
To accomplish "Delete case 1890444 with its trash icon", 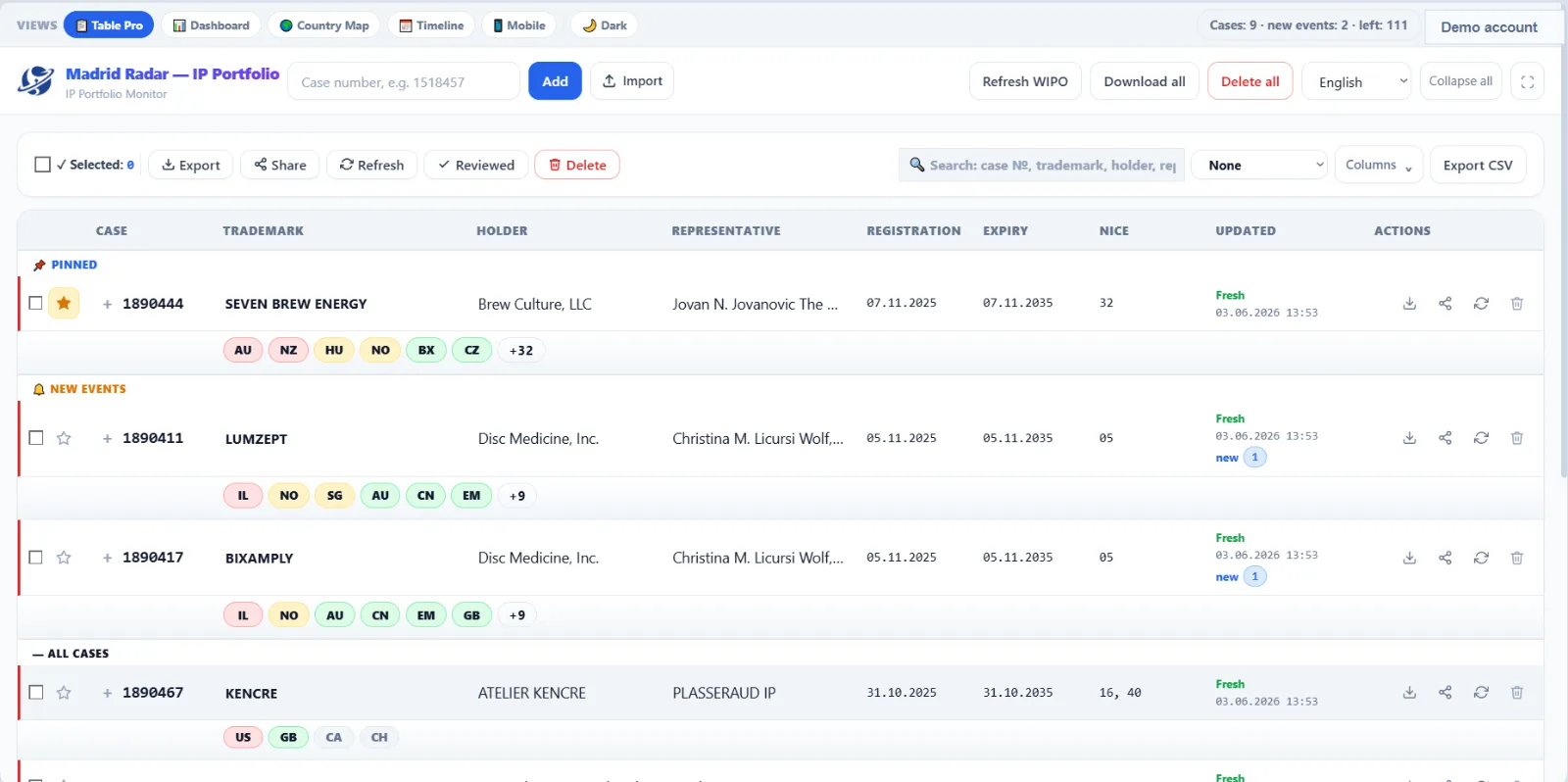I will (x=1517, y=304).
